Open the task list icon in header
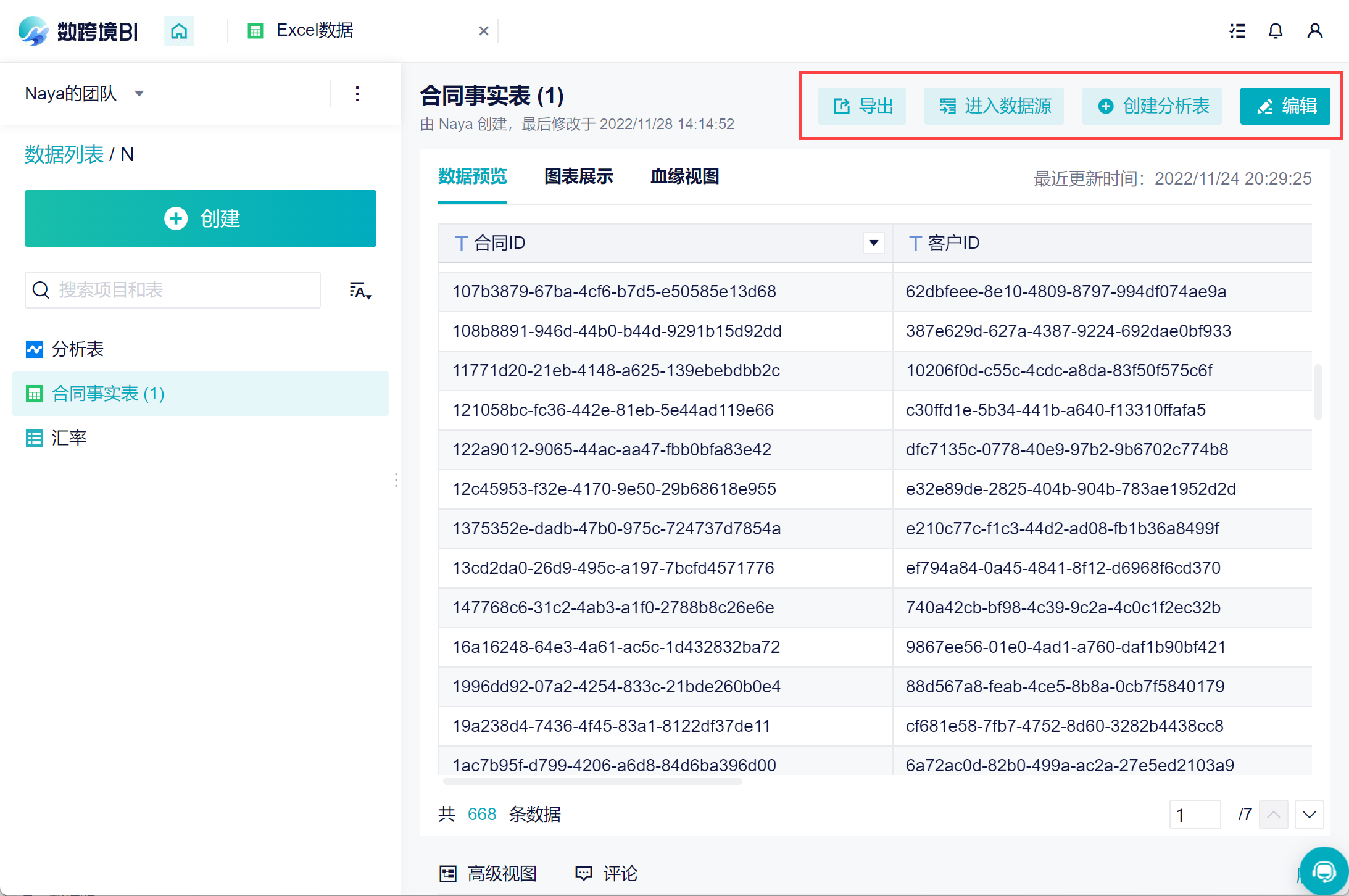1349x896 pixels. click(1237, 31)
